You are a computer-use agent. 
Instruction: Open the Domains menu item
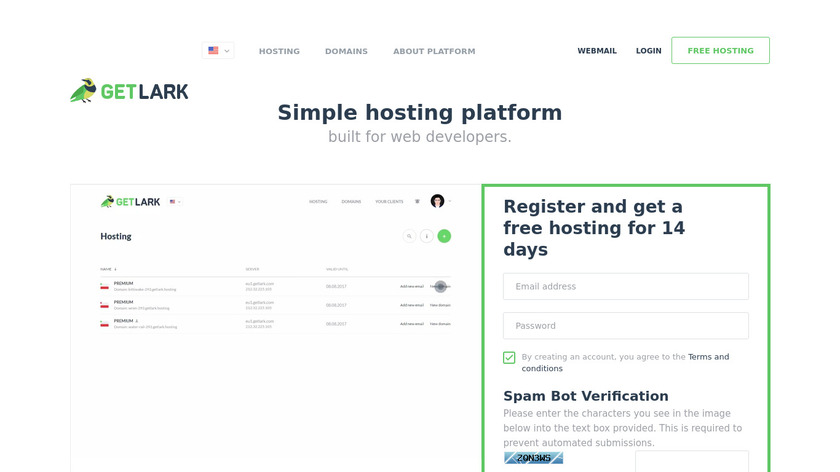(346, 51)
